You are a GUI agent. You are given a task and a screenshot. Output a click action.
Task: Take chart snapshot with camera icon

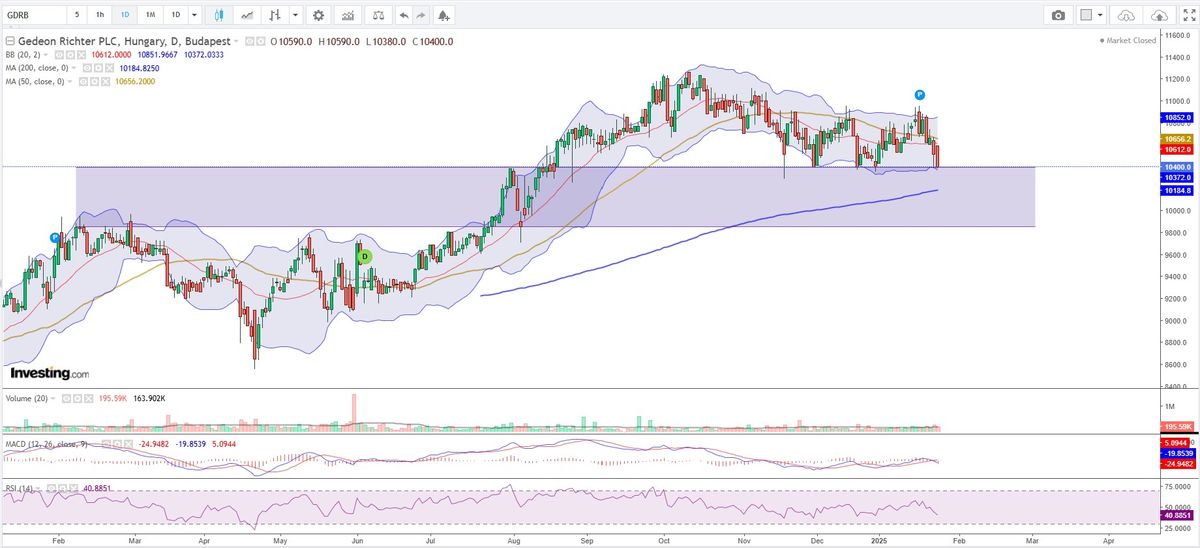1058,15
